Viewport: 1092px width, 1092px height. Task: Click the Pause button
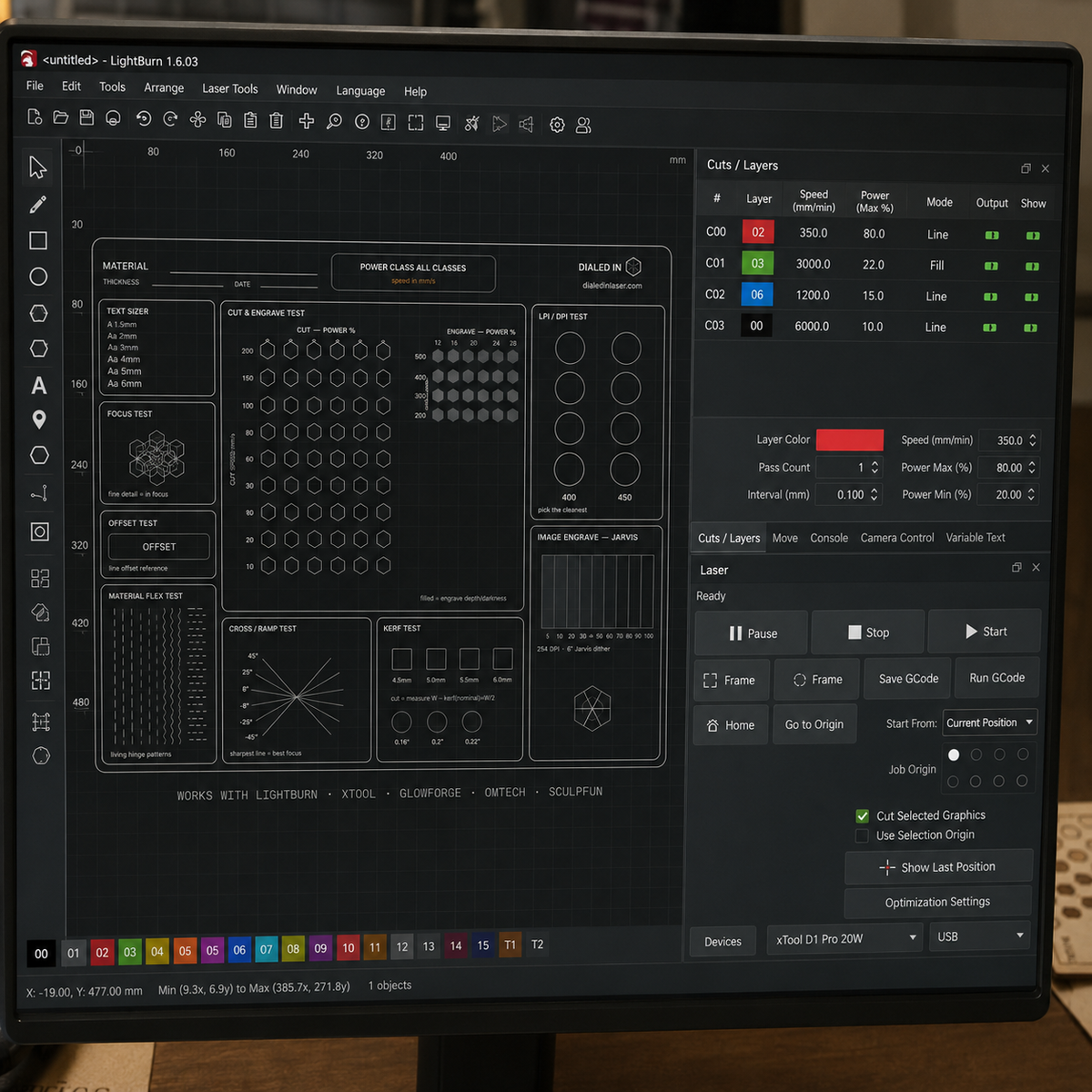pyautogui.click(x=753, y=633)
